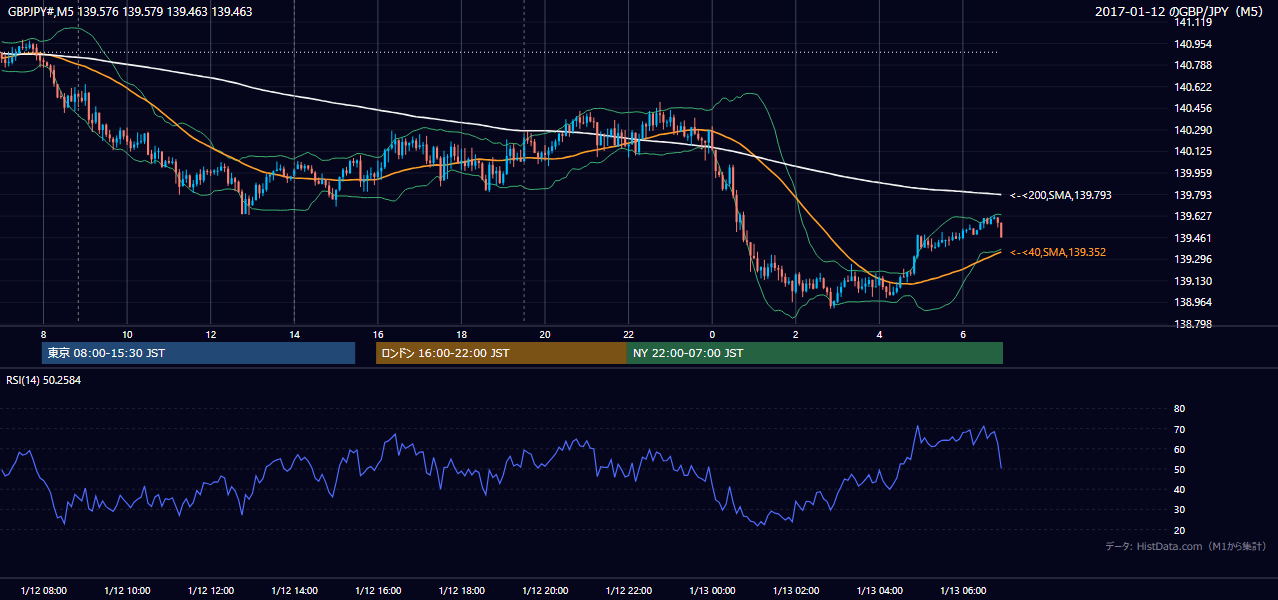Click the '1/12 10:00' bottom time label
Viewport: 1278px width, 600px height.
[127, 591]
